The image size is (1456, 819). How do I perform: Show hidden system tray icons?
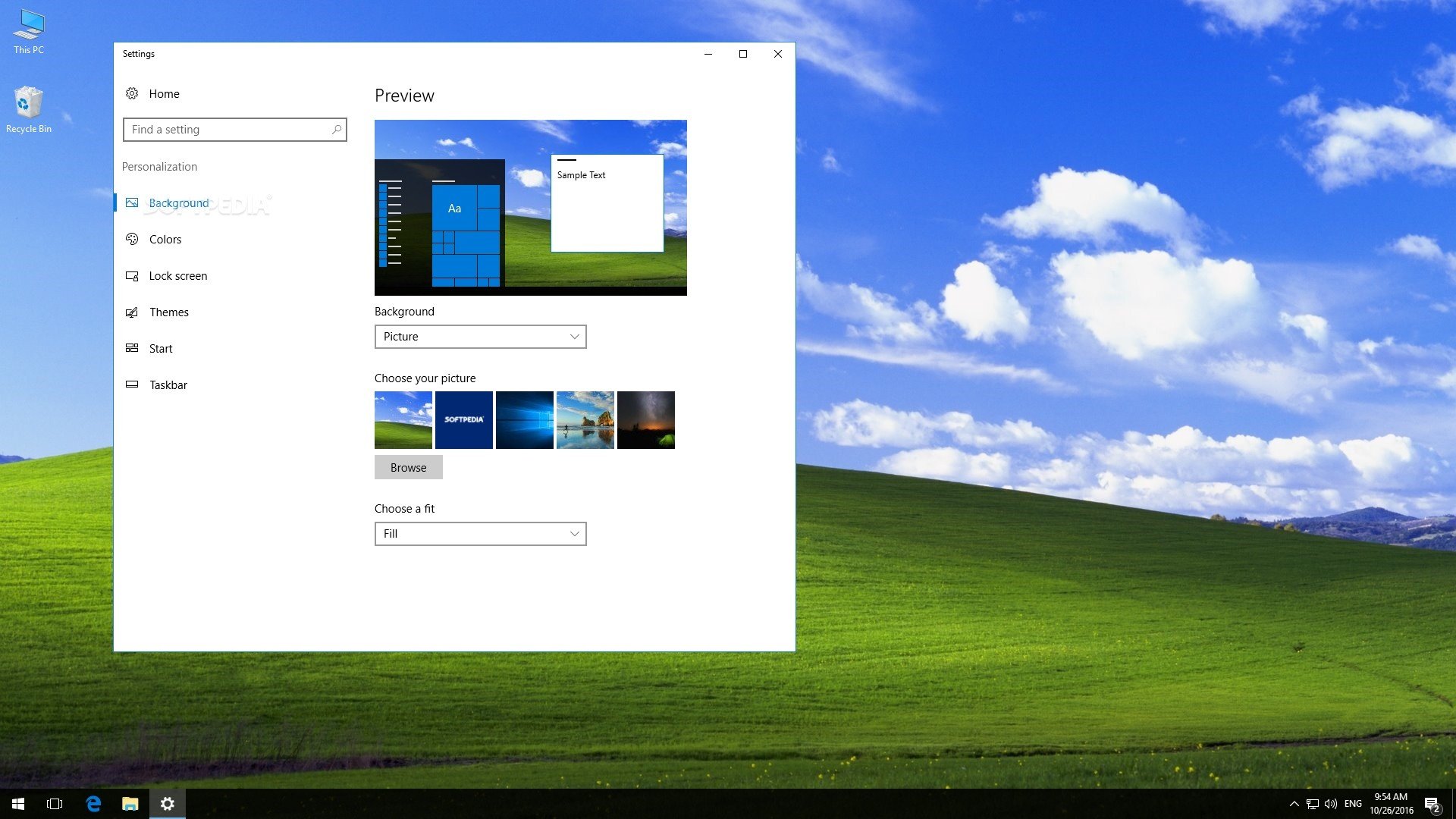click(1294, 804)
